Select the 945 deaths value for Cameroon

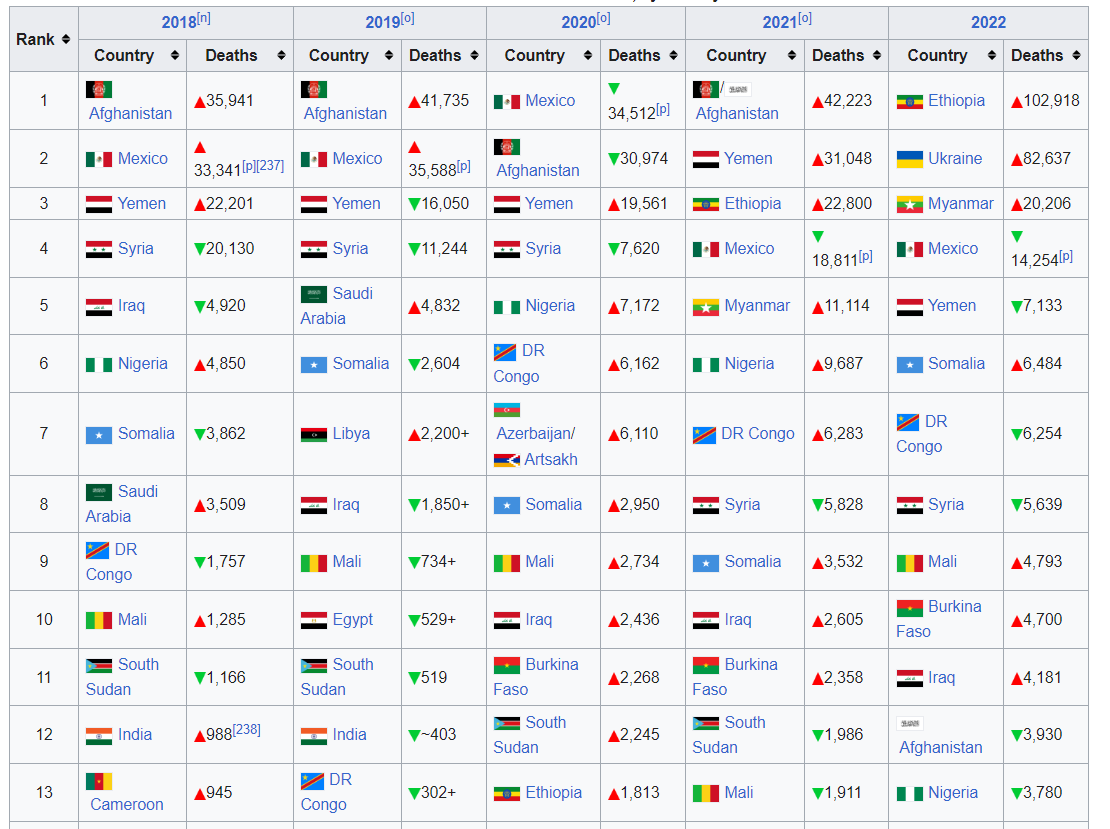(213, 793)
